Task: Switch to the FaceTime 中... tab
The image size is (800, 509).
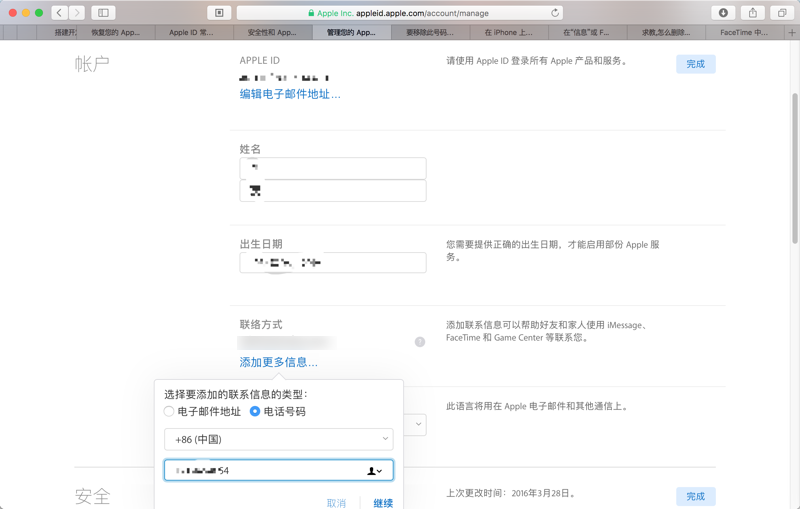Action: point(745,33)
